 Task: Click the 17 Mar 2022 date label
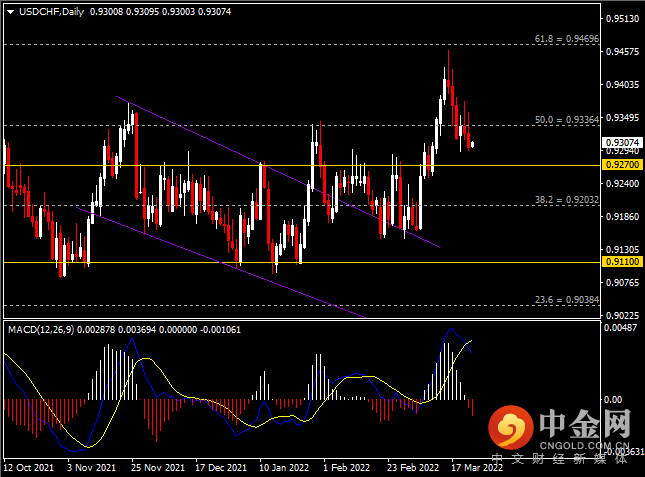click(477, 468)
